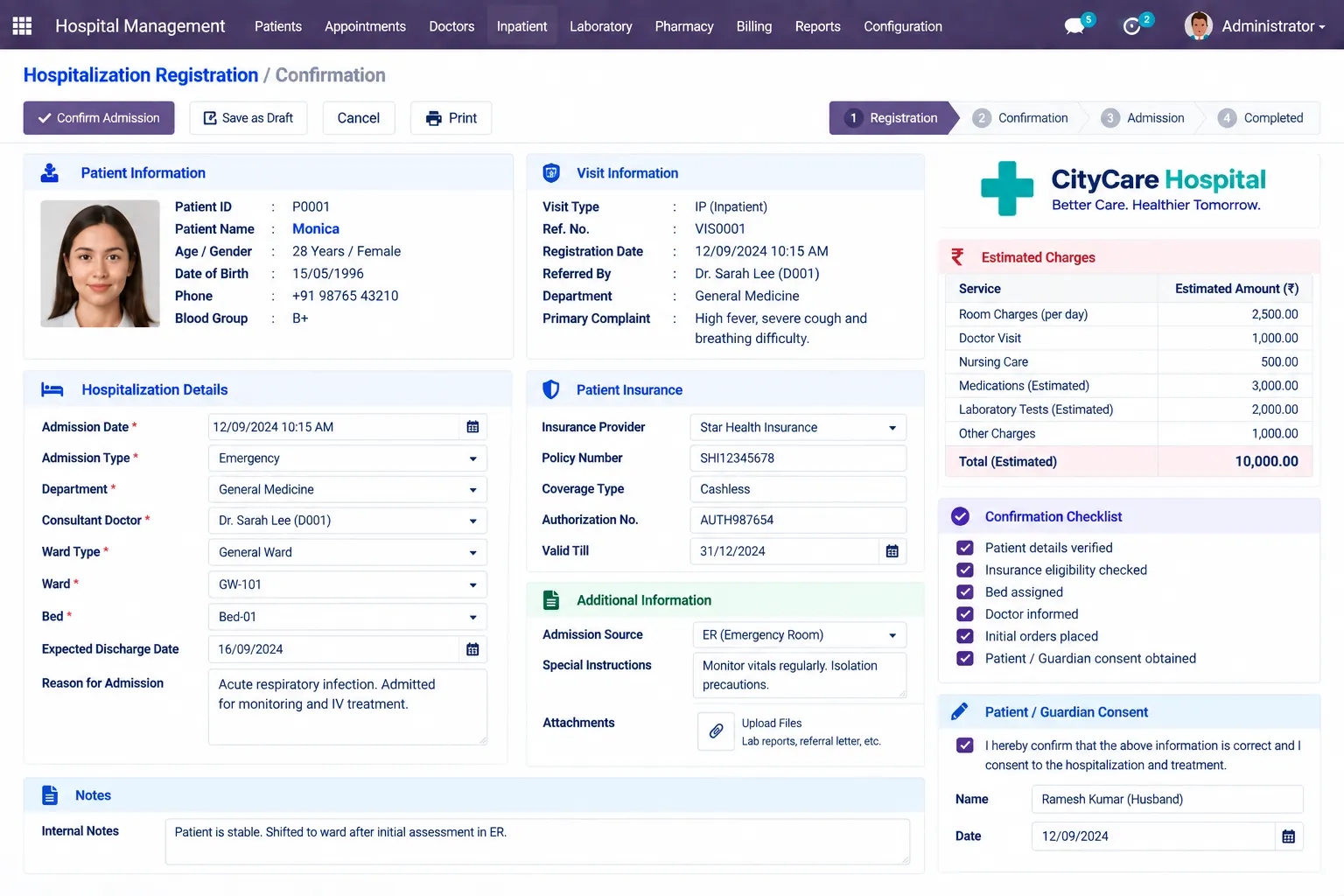The image size is (1344, 896).
Task: Open the apps grid menu icon
Action: coord(22,25)
